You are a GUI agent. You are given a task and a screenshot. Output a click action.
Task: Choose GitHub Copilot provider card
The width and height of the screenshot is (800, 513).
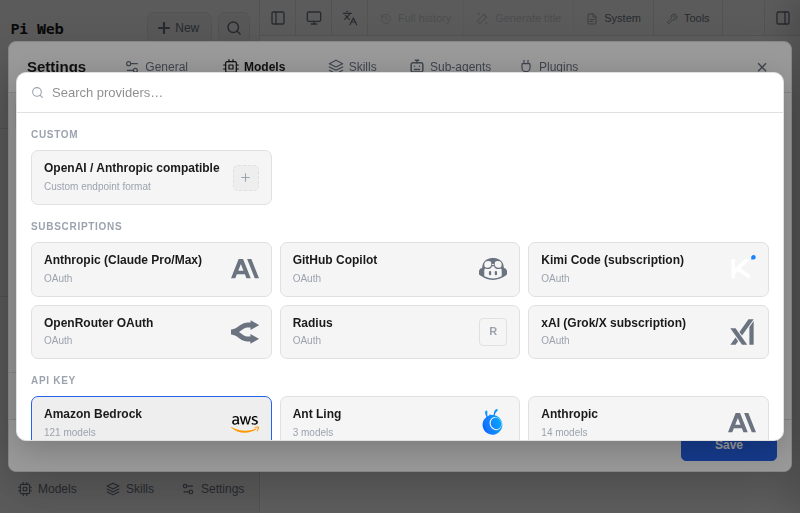point(399,269)
